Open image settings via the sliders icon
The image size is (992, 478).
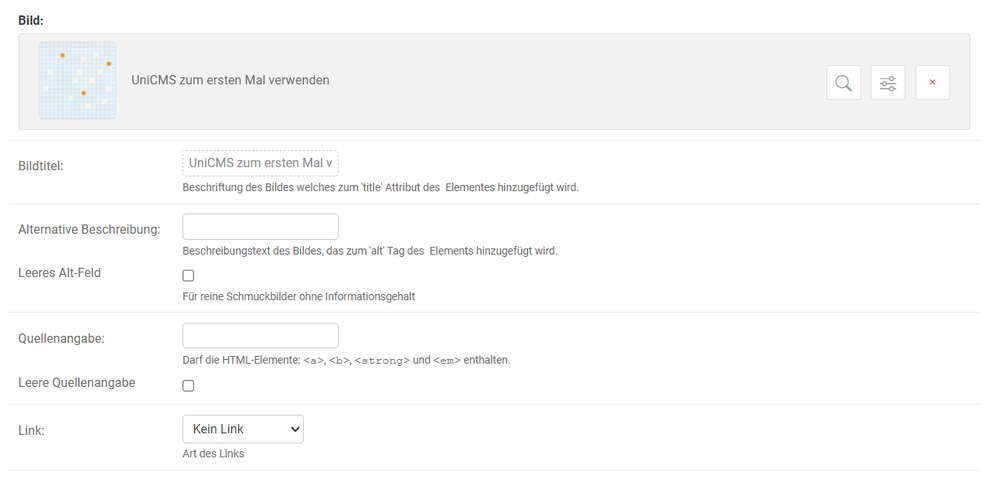pos(887,82)
